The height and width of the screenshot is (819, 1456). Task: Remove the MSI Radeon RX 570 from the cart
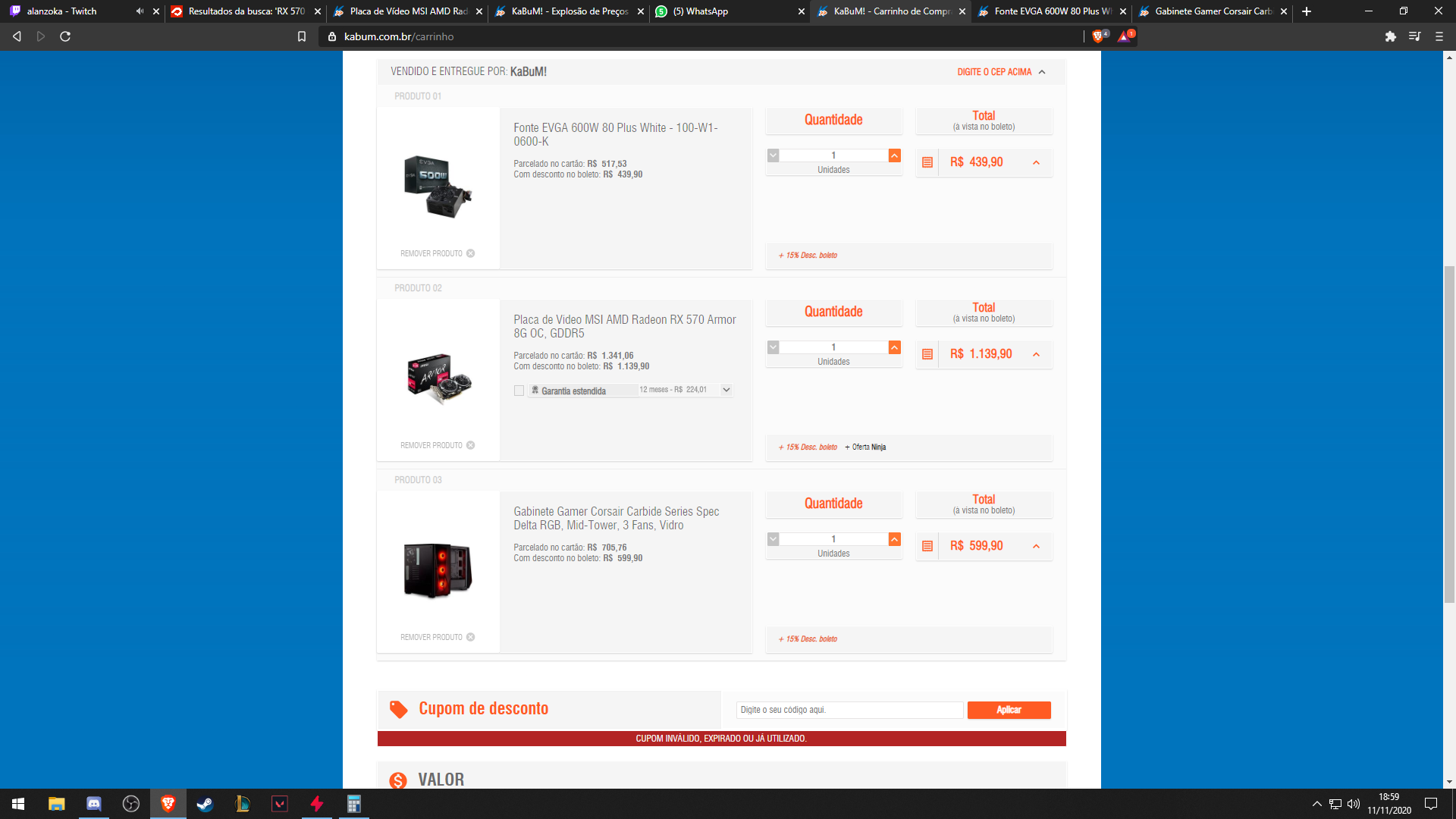[438, 445]
